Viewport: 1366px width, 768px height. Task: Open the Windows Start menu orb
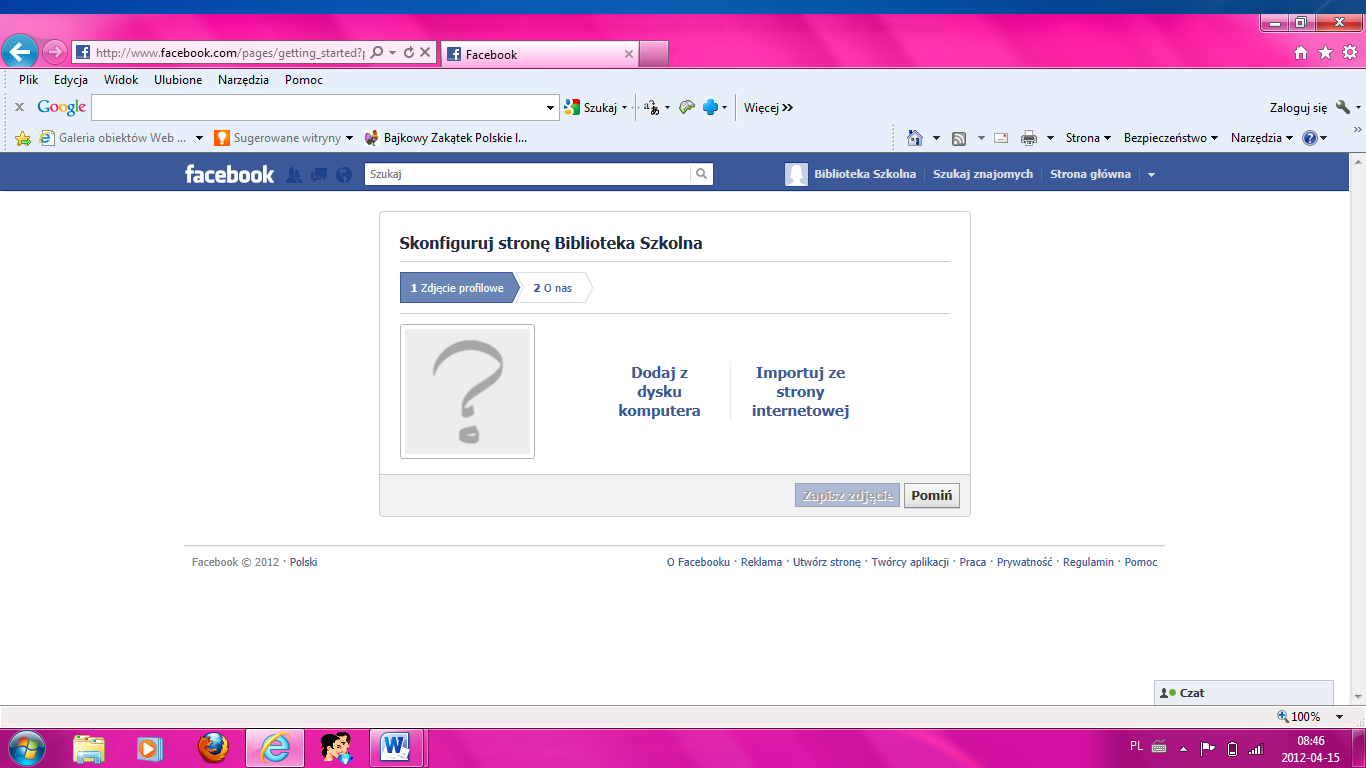[27, 747]
